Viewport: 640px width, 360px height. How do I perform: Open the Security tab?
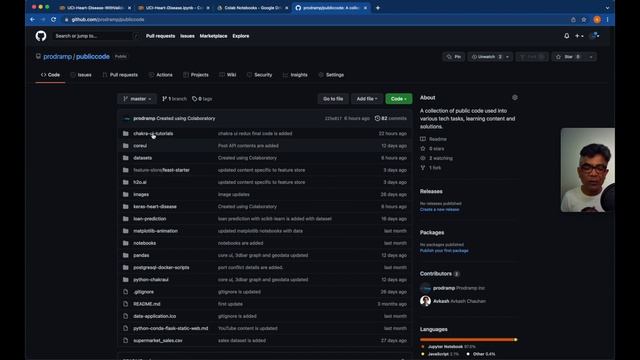click(259, 75)
